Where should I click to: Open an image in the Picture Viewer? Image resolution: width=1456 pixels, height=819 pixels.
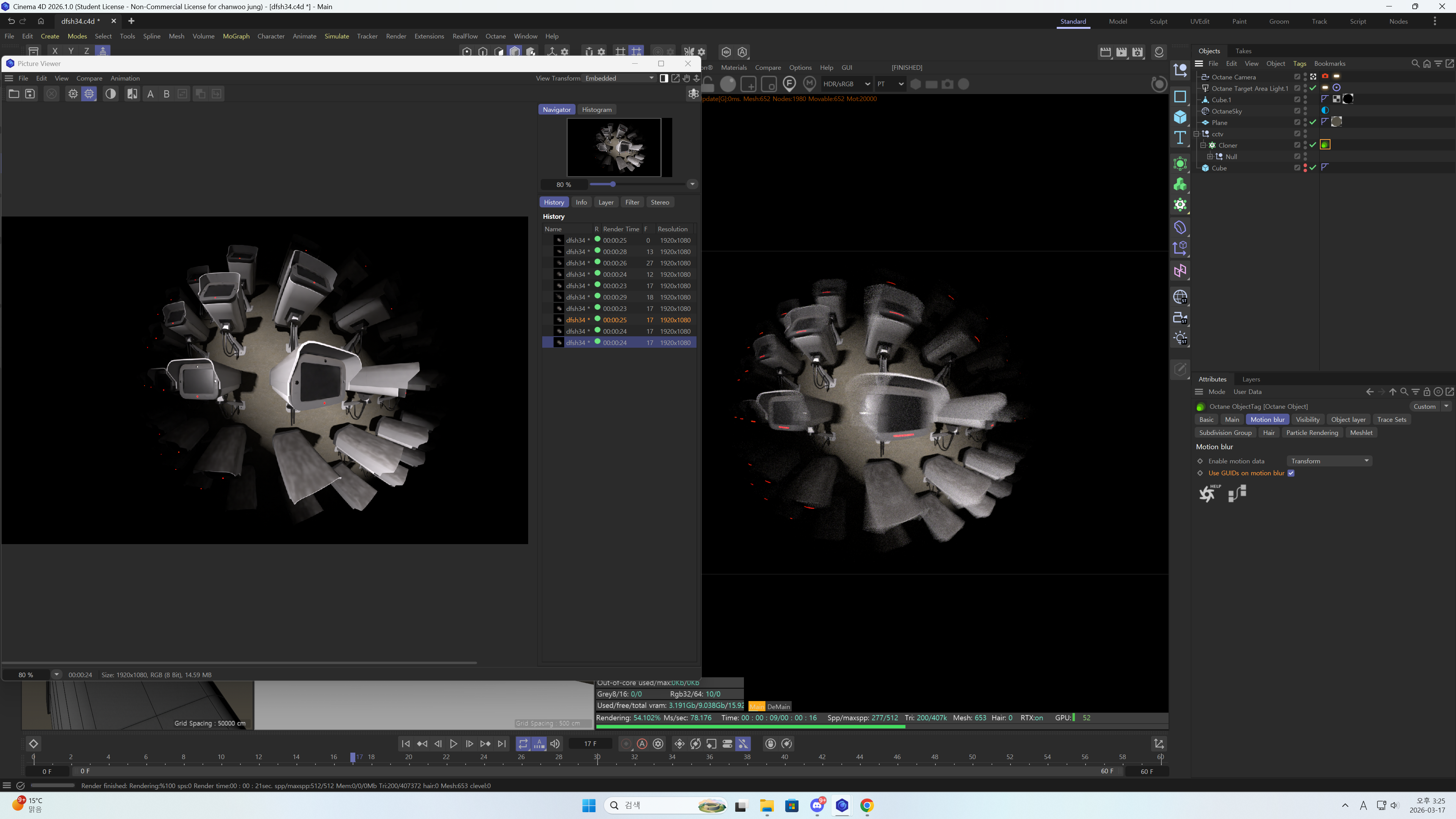14,94
